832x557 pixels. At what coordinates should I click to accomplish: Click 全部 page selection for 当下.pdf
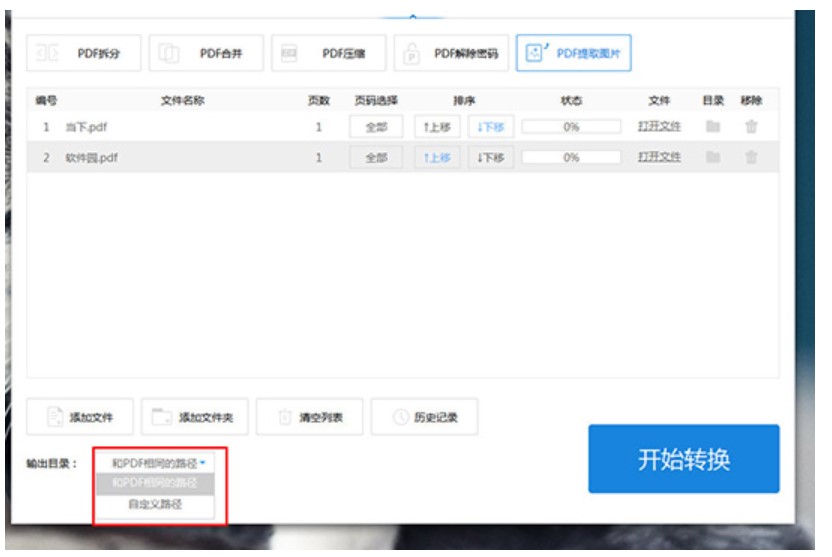376,128
